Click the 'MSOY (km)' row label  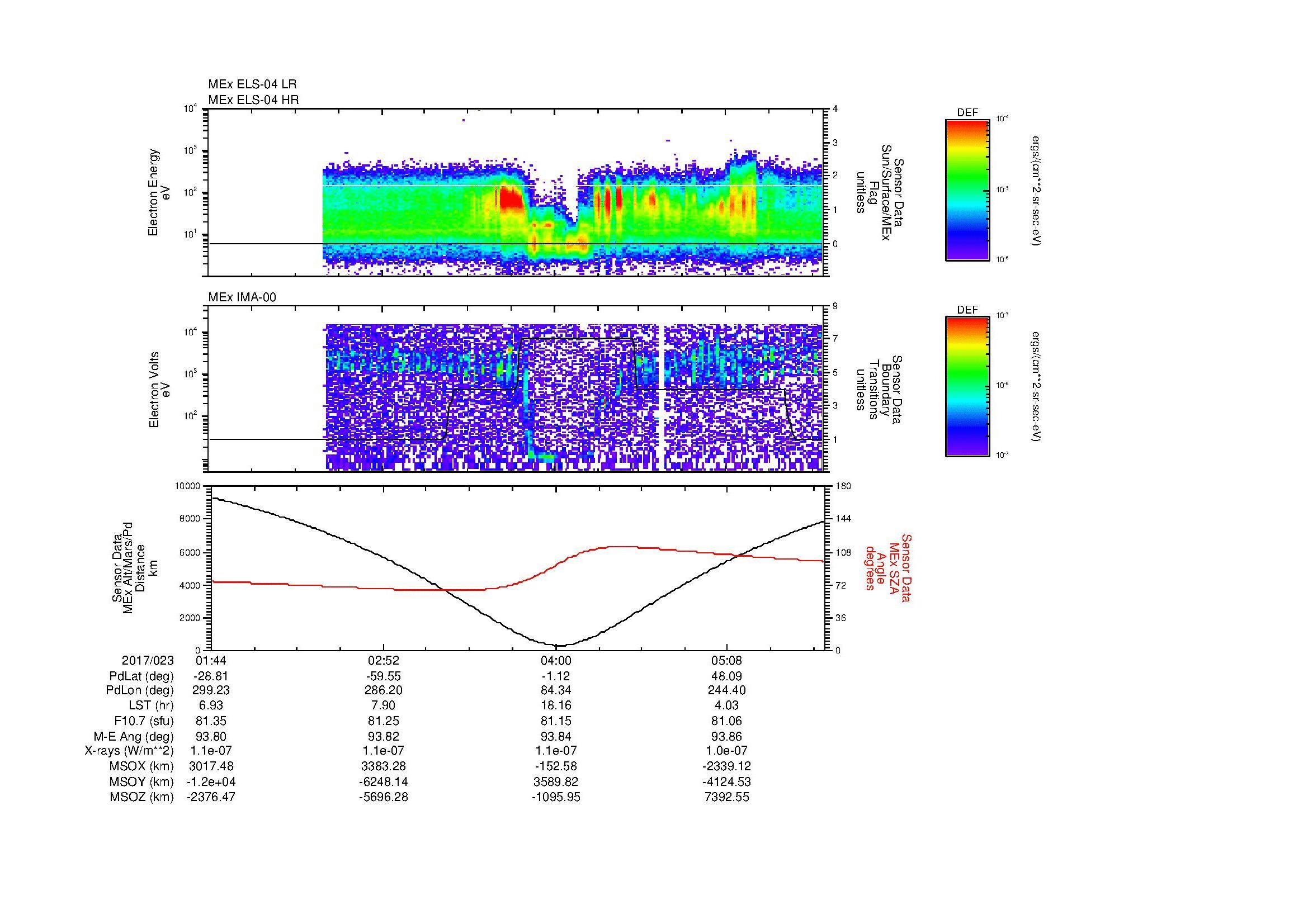[141, 781]
